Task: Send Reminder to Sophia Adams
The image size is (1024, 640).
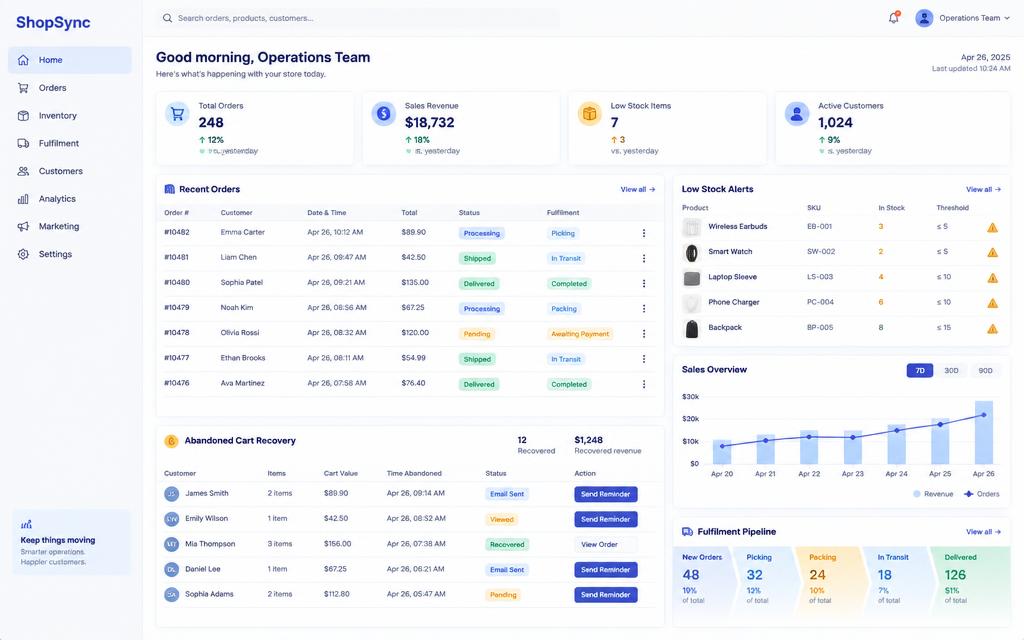Action: coord(605,595)
